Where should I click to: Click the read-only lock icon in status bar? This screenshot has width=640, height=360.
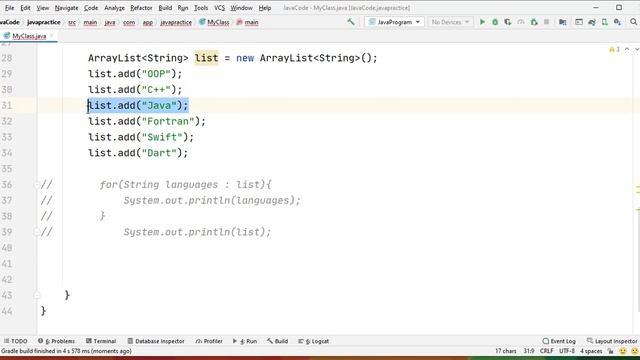(x=611, y=351)
